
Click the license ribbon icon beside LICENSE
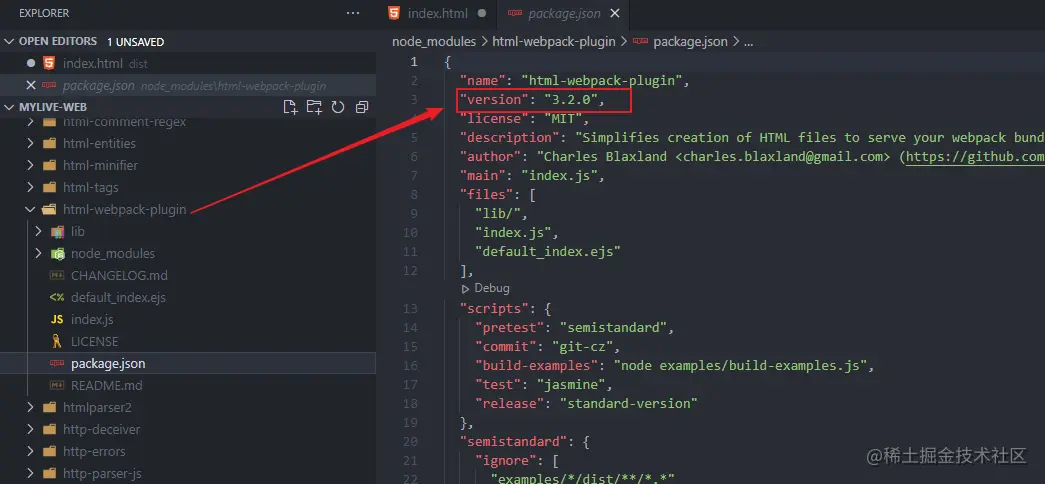(x=57, y=342)
